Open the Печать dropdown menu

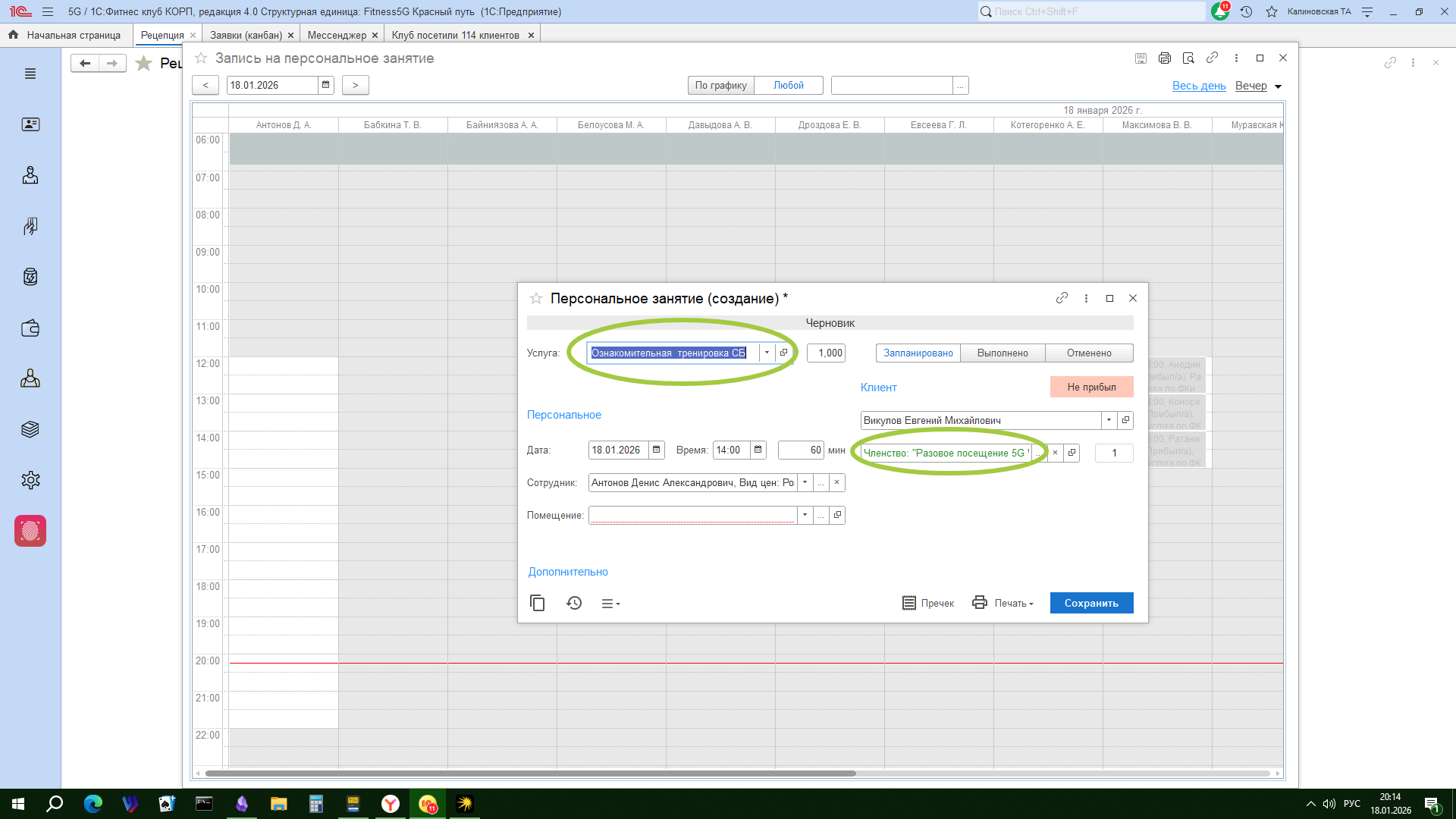pyautogui.click(x=1014, y=604)
